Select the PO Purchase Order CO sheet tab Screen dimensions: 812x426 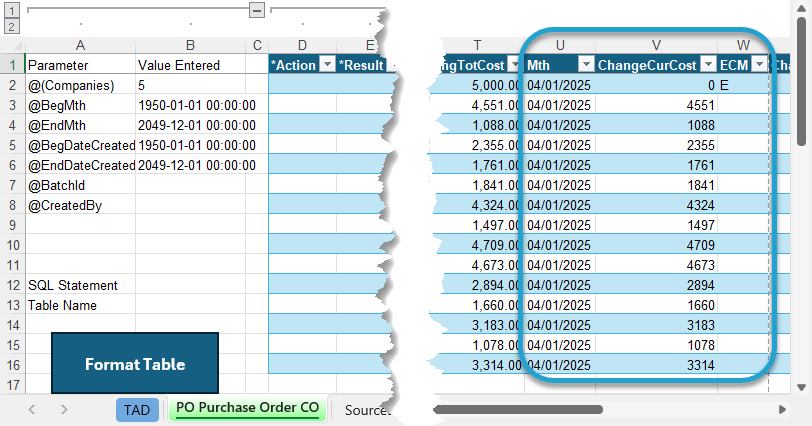point(248,408)
